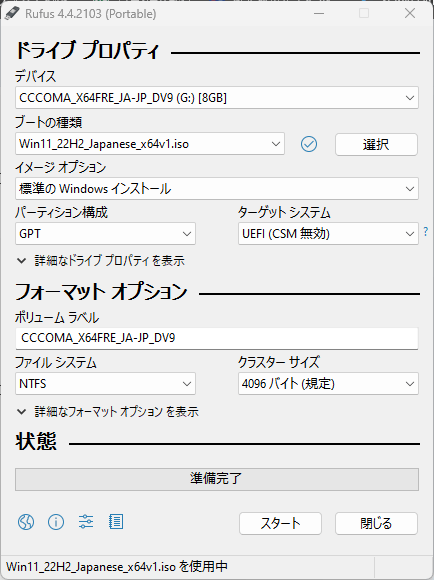
Task: Click the ISO checksum checkmark icon
Action: click(x=309, y=144)
